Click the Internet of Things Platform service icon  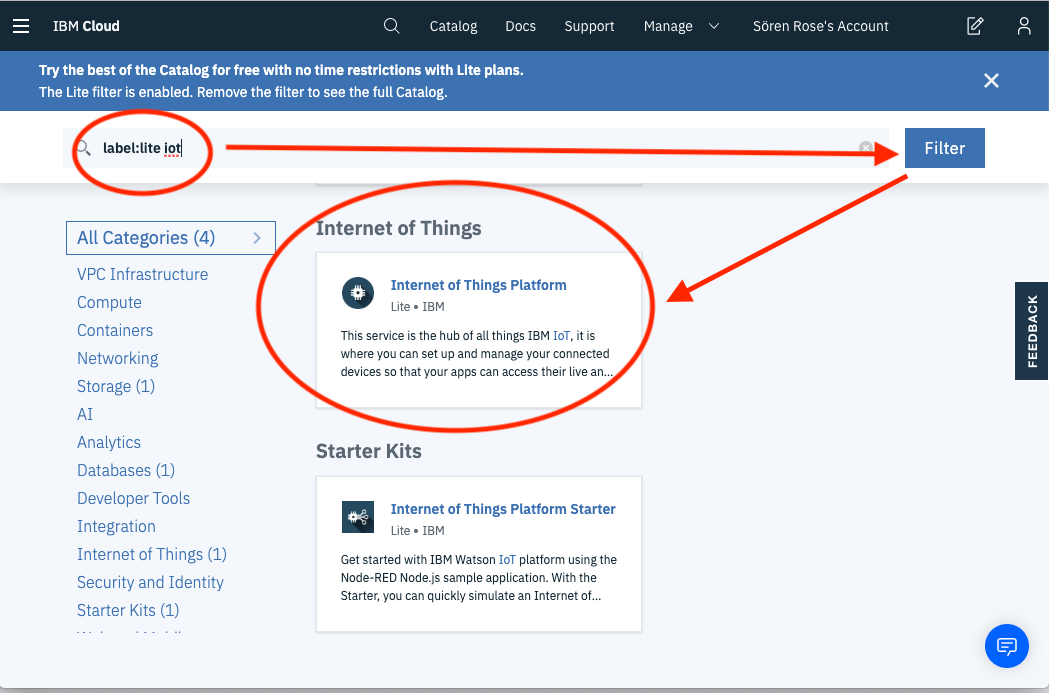(357, 293)
